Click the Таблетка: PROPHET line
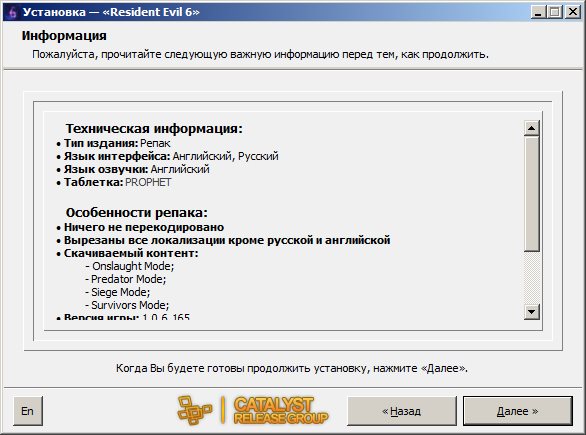Image resolution: width=586 pixels, height=435 pixels. [x=114, y=182]
